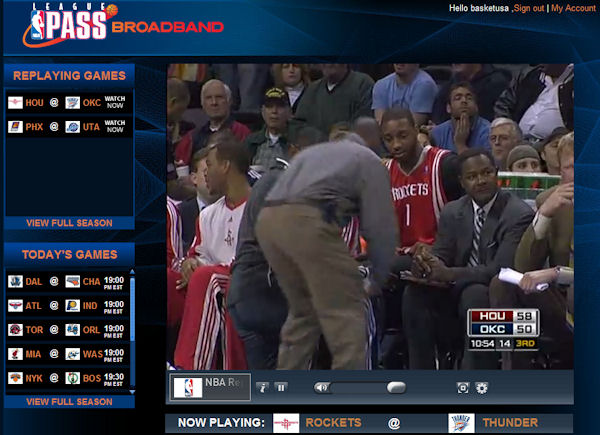
Task: Click the Rockets logo in Now Playing bar
Action: pos(286,423)
